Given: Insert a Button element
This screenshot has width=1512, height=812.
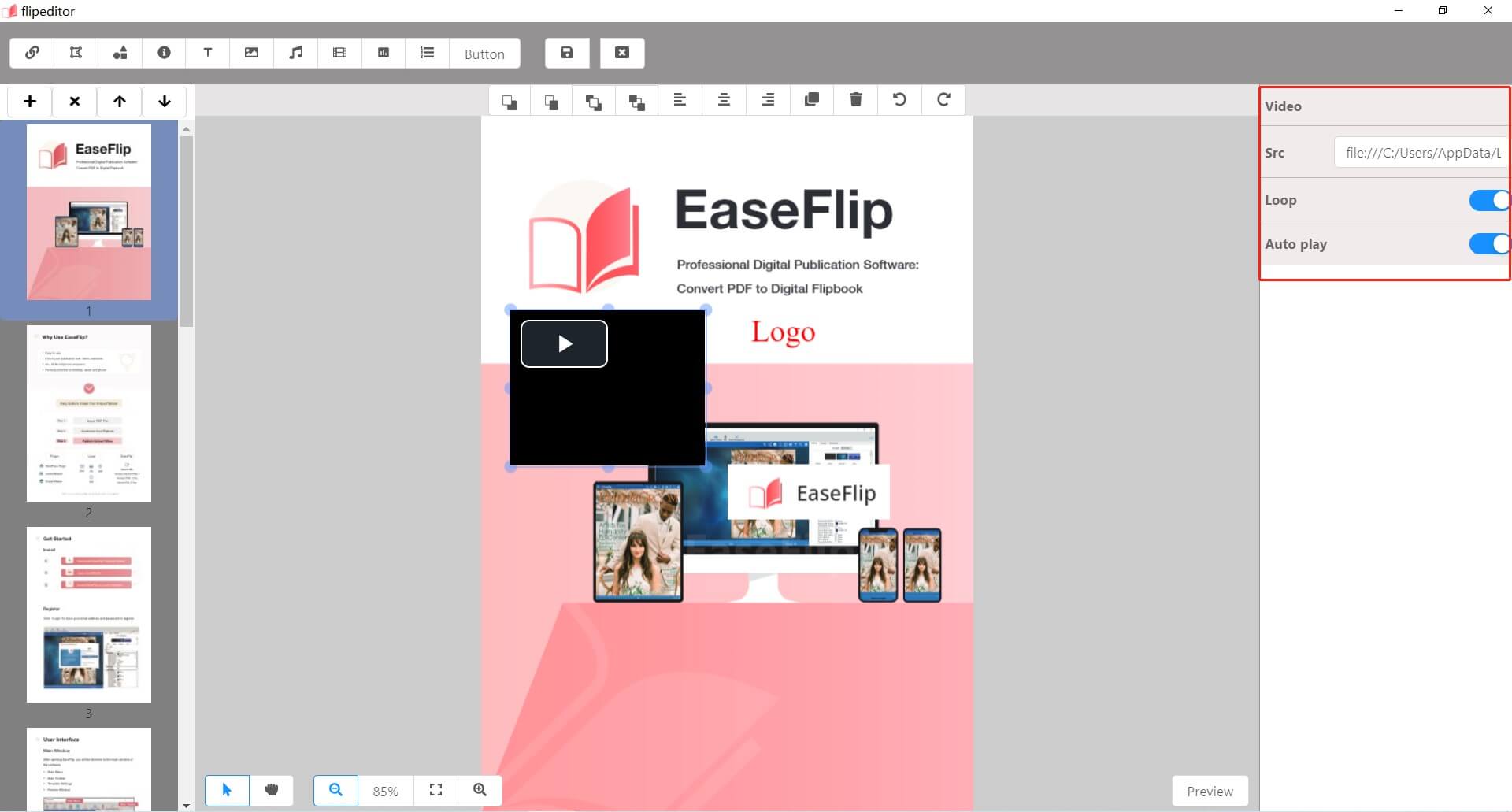Looking at the screenshot, I should click(x=484, y=54).
